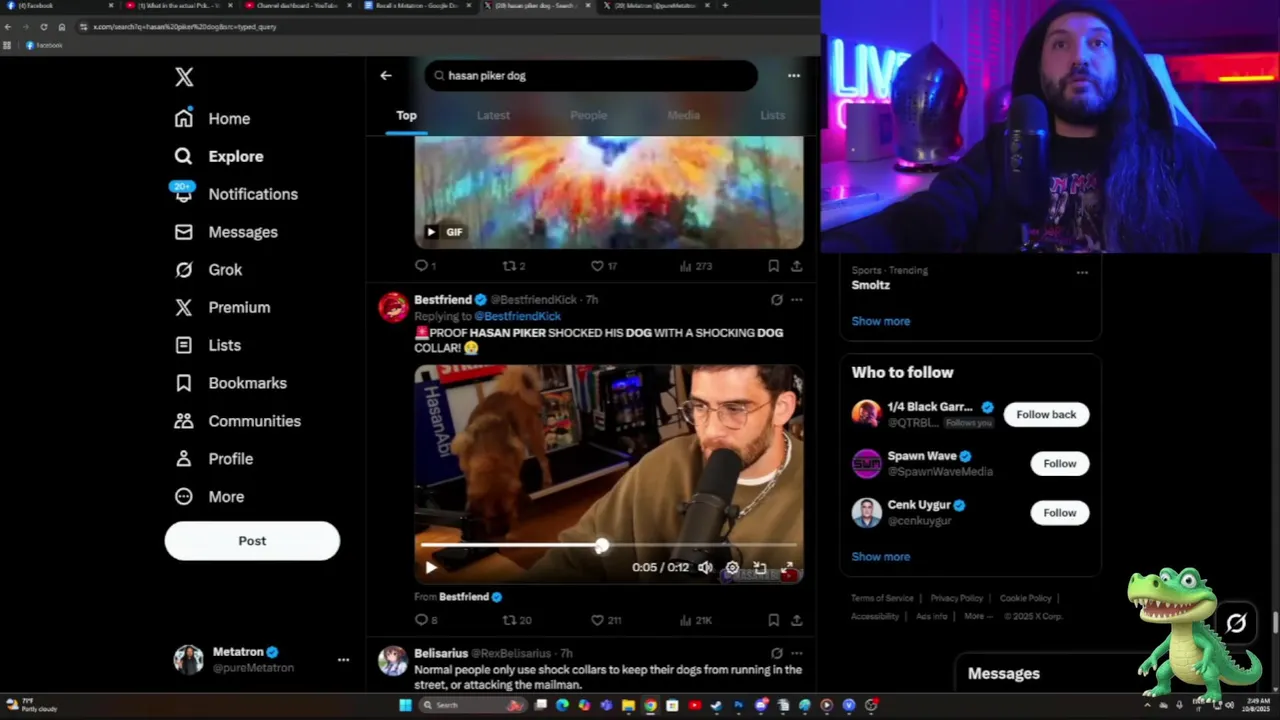The height and width of the screenshot is (720, 1280).
Task: Share the Bestfriend post
Action: [796, 620]
